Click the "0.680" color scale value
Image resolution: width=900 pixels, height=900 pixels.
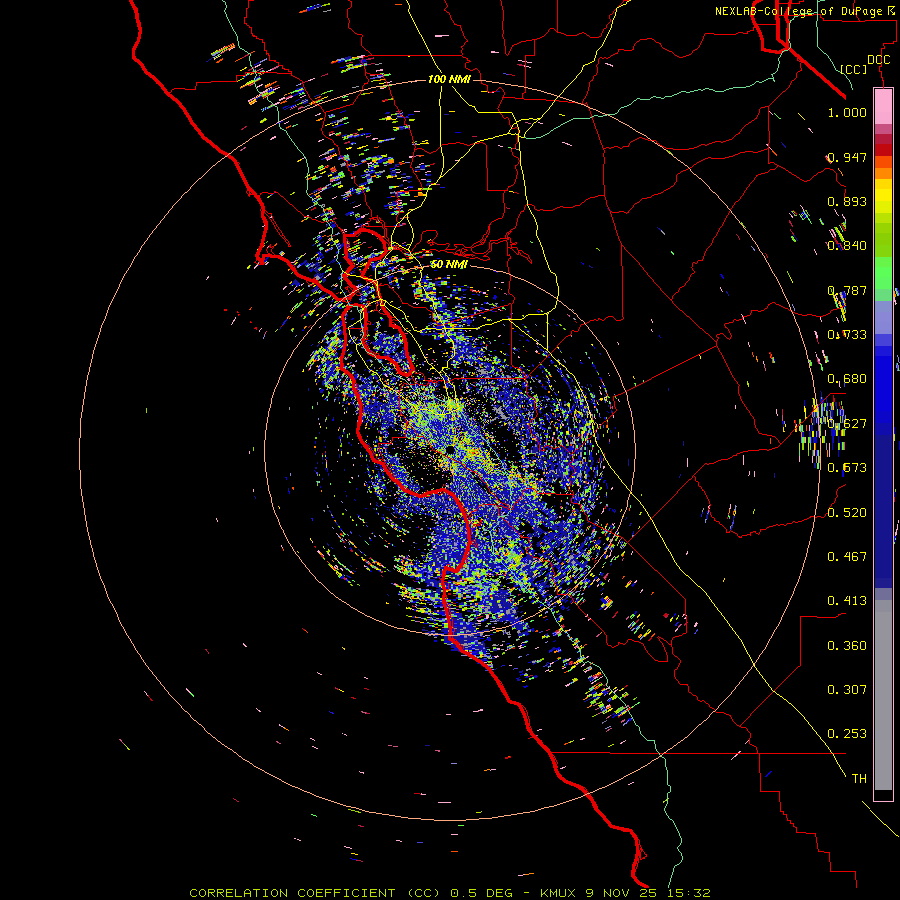(847, 379)
